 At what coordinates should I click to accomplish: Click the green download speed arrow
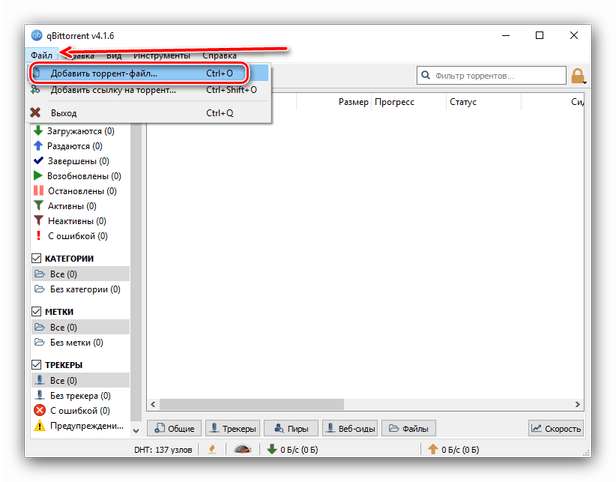point(271,450)
